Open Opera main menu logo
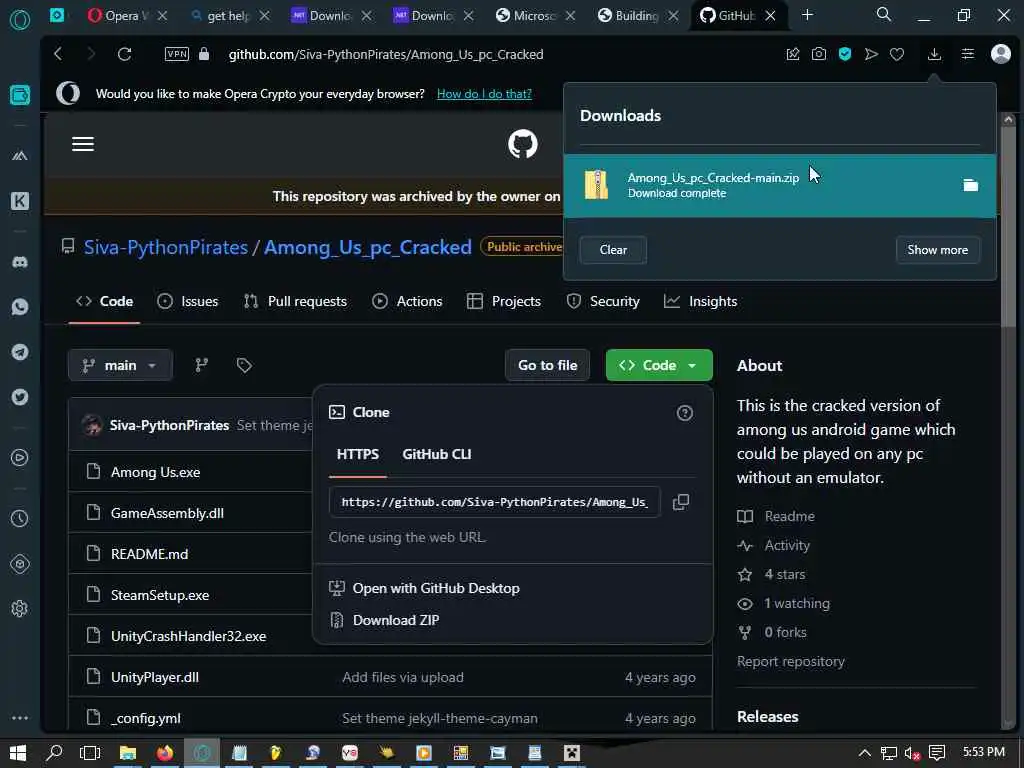The width and height of the screenshot is (1024, 768). tap(20, 20)
